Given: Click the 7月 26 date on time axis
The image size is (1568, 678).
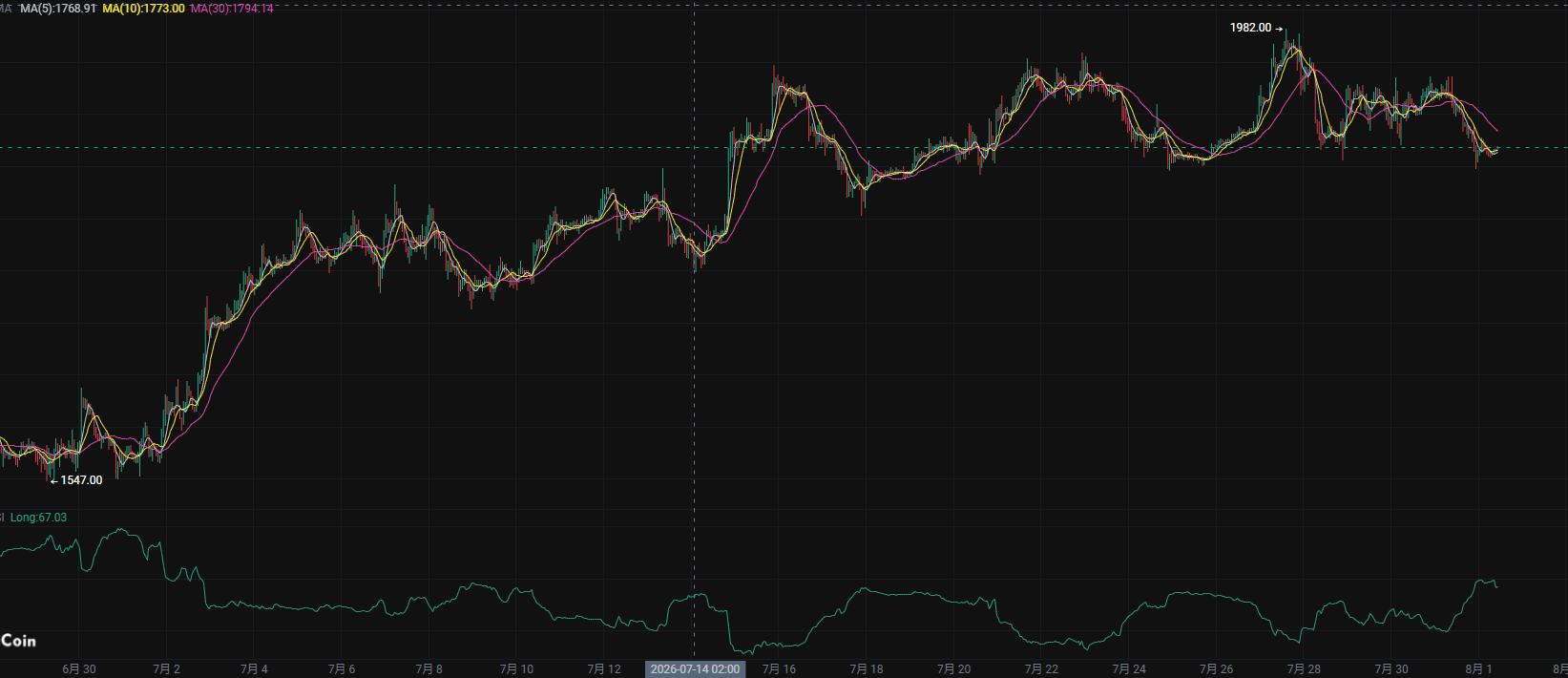Looking at the screenshot, I should tap(1217, 669).
